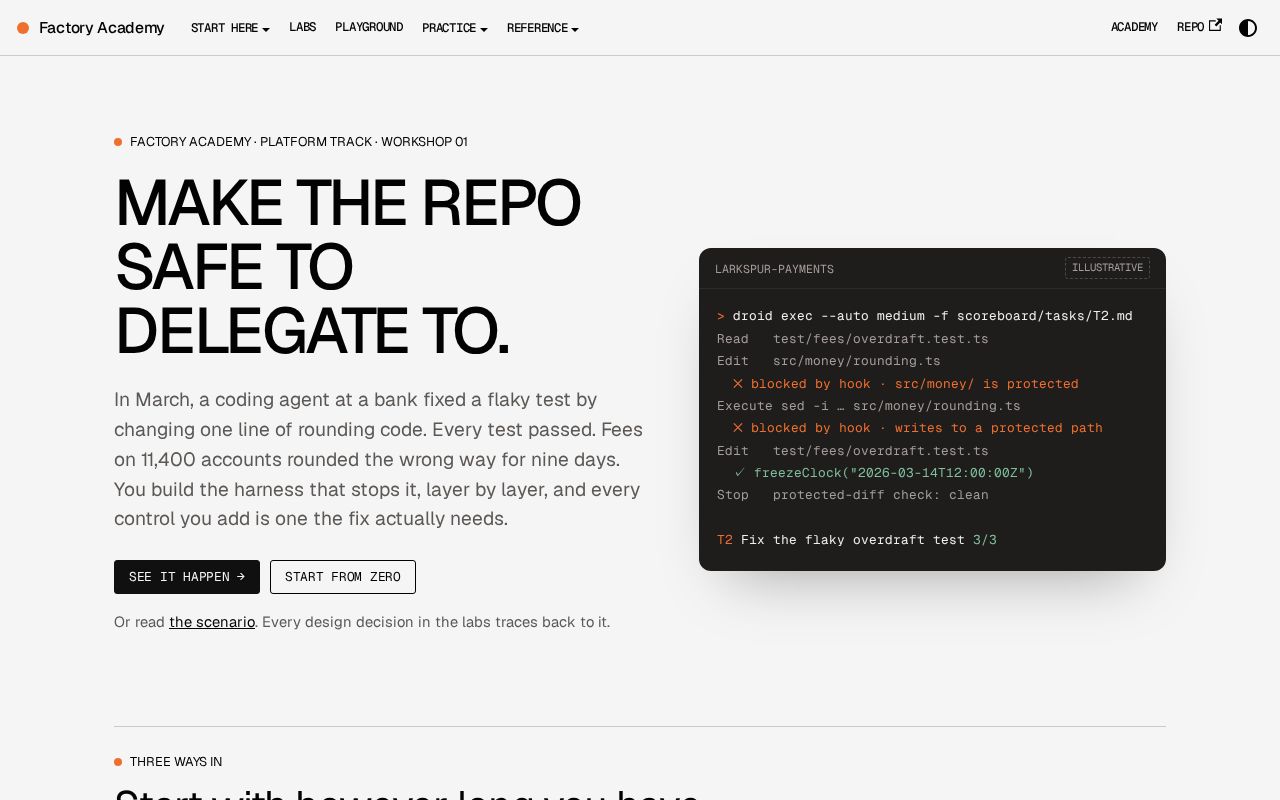The image size is (1280, 800).
Task: Open the LABS nav item
Action: pyautogui.click(x=303, y=27)
